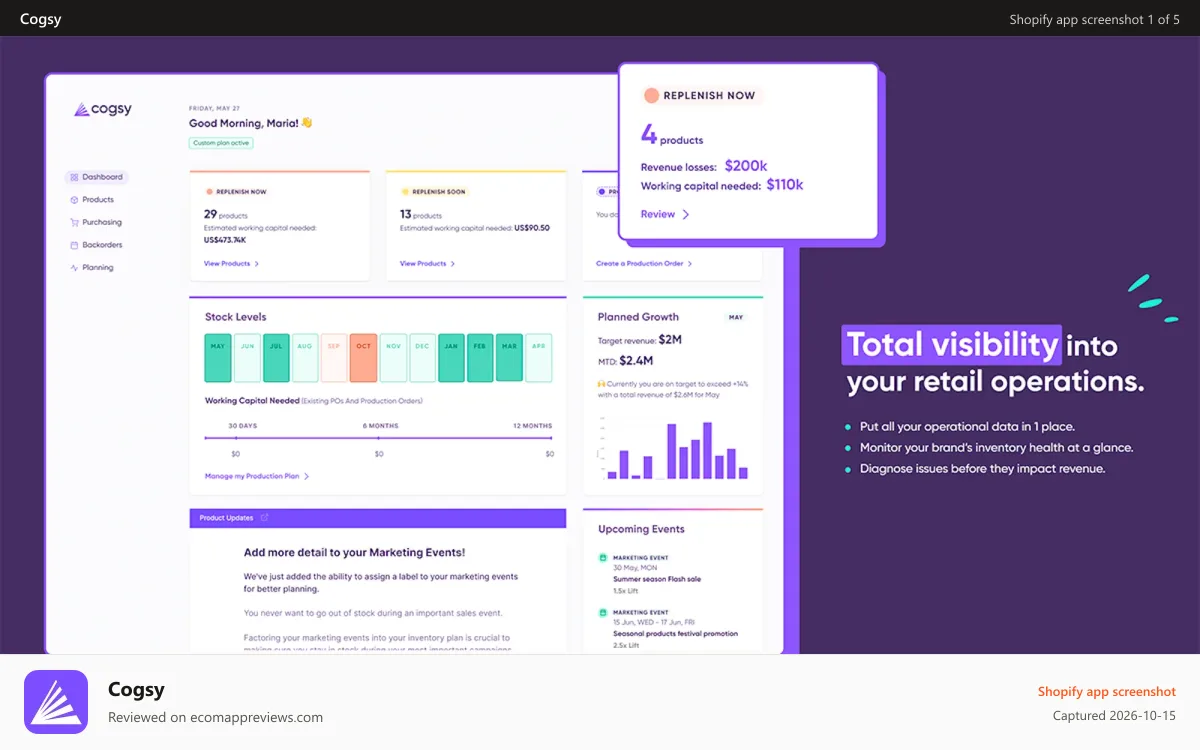Click the orange Replenish Now popup dot
This screenshot has width=1200, height=750.
tap(651, 95)
